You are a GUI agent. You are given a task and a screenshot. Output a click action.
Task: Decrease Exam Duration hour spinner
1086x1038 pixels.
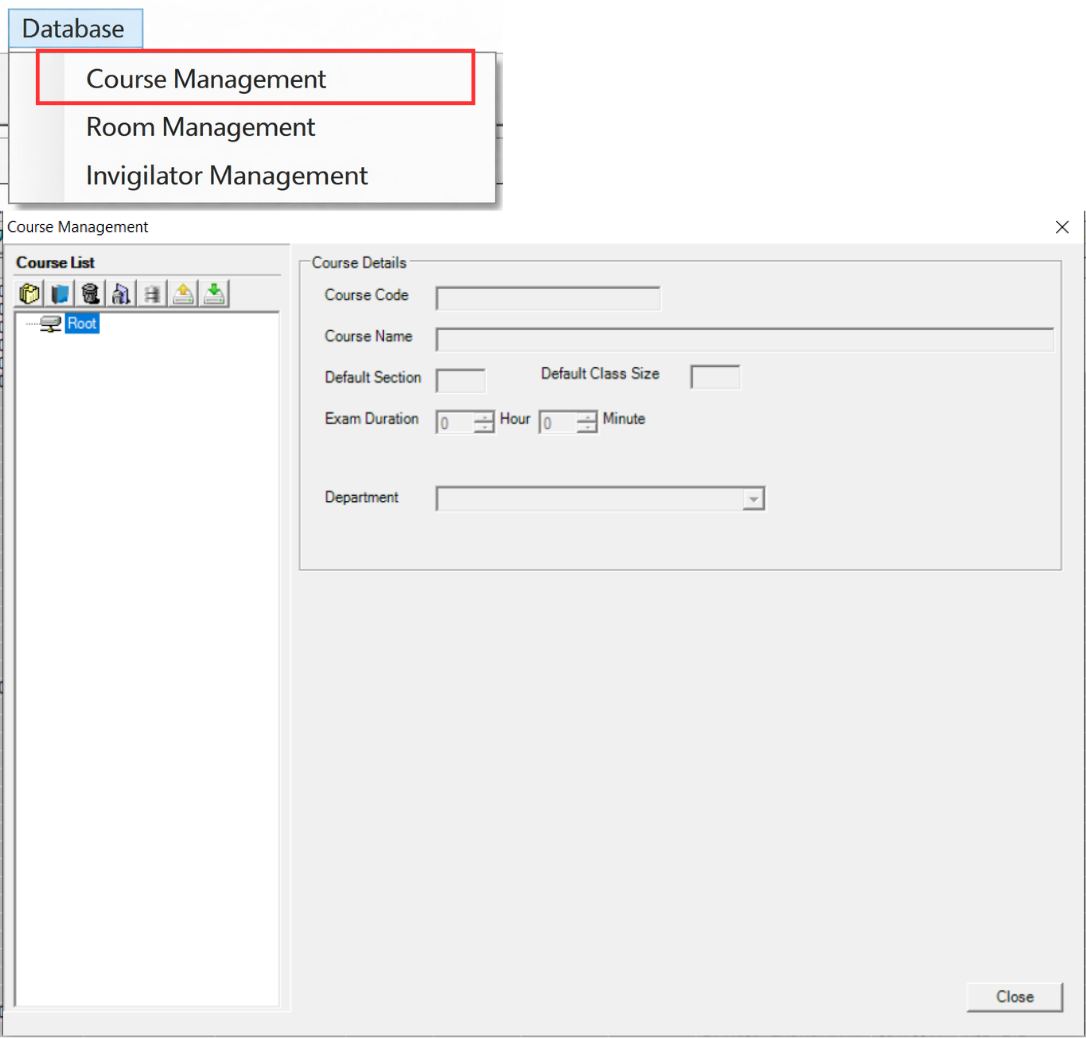(484, 427)
